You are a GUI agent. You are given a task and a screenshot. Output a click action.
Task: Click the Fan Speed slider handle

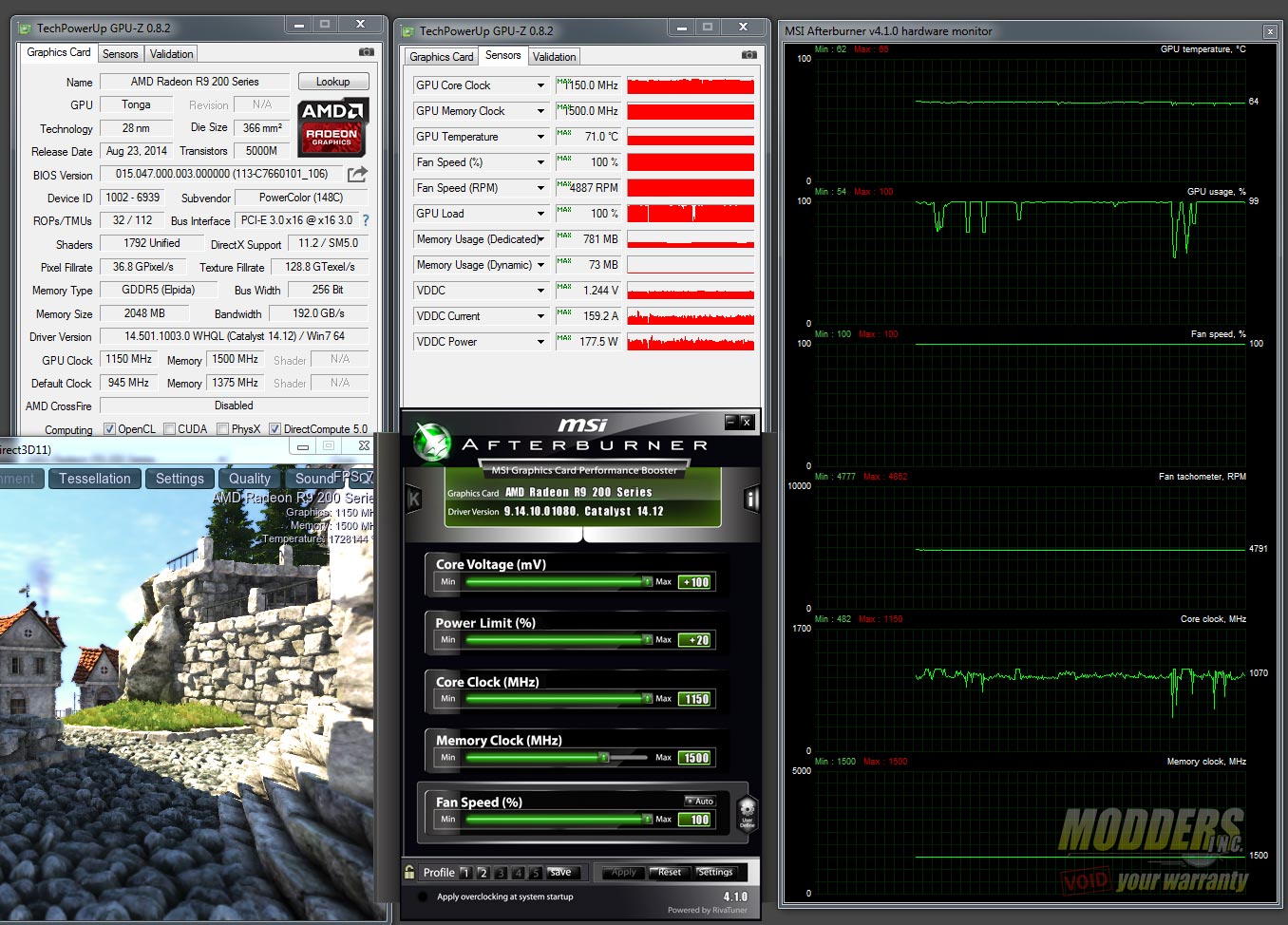pyautogui.click(x=648, y=819)
